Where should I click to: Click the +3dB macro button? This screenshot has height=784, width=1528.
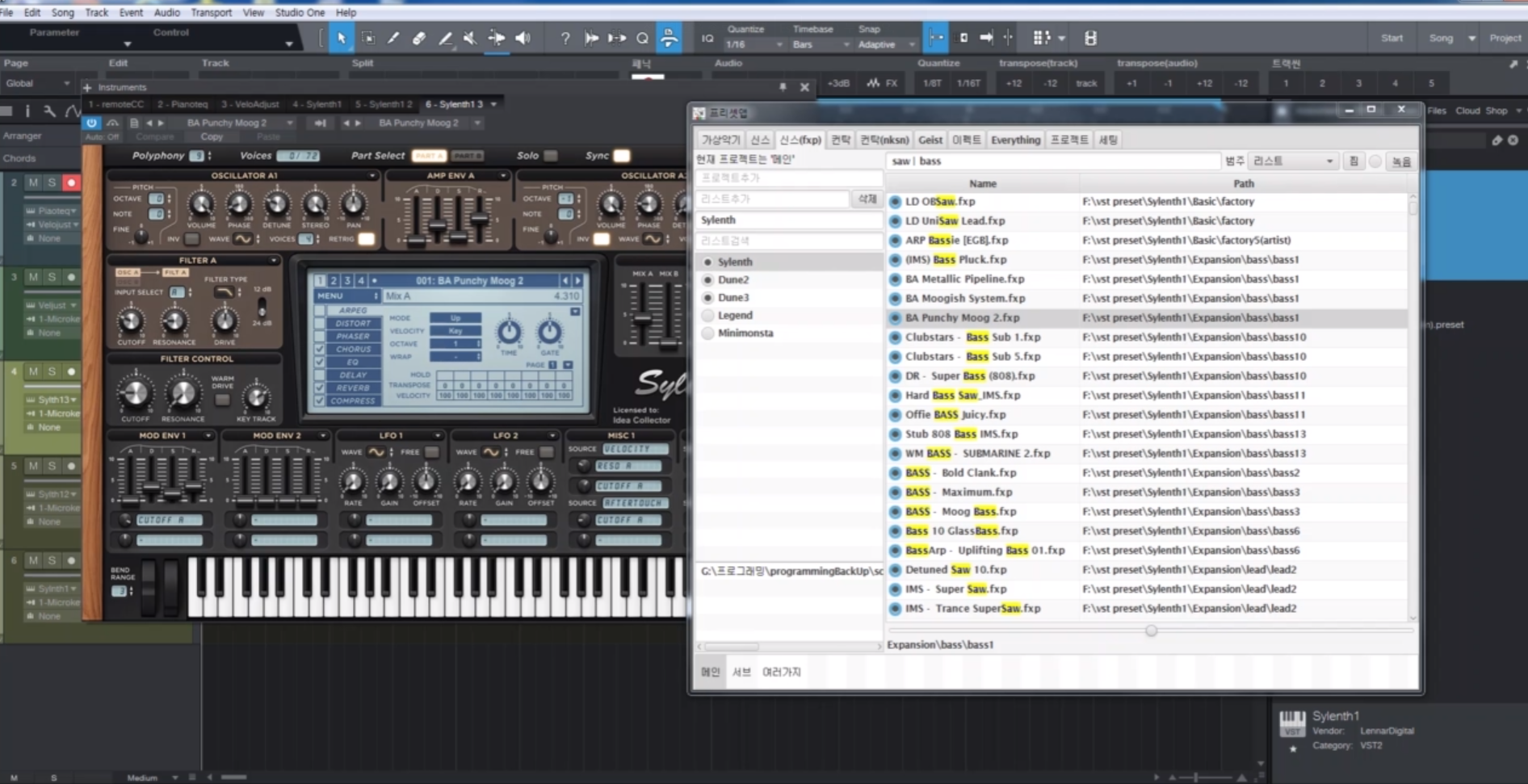point(838,82)
